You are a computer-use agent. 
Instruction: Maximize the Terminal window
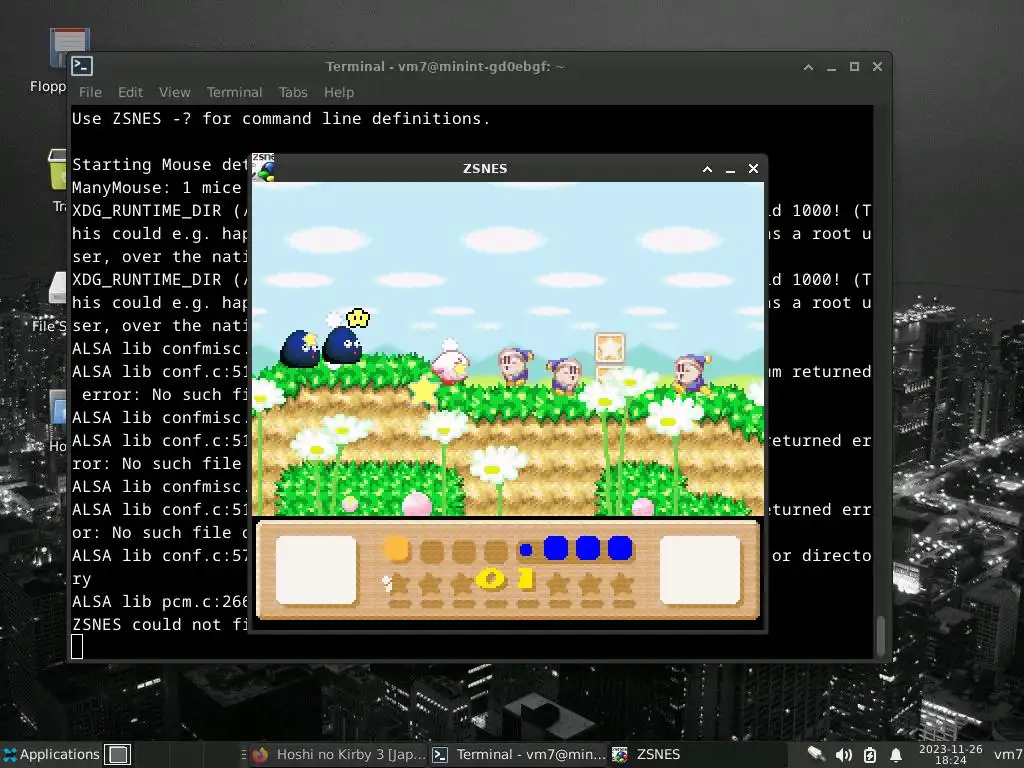point(854,67)
